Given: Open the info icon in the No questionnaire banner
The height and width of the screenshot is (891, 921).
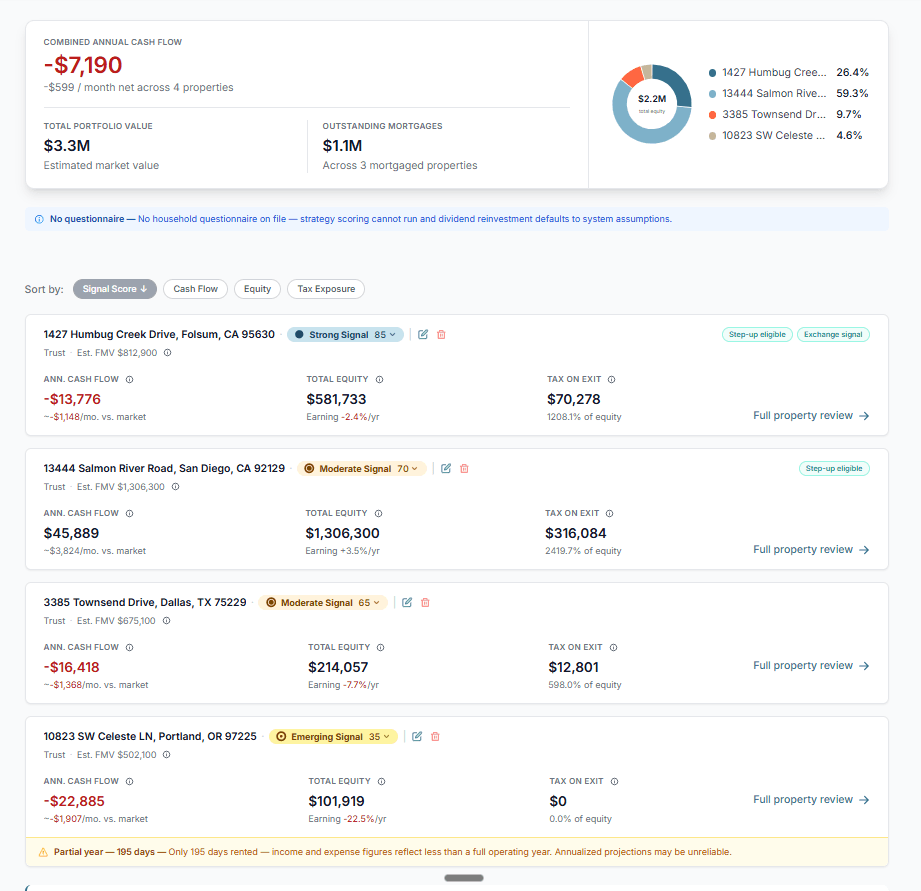Looking at the screenshot, I should pos(38,218).
